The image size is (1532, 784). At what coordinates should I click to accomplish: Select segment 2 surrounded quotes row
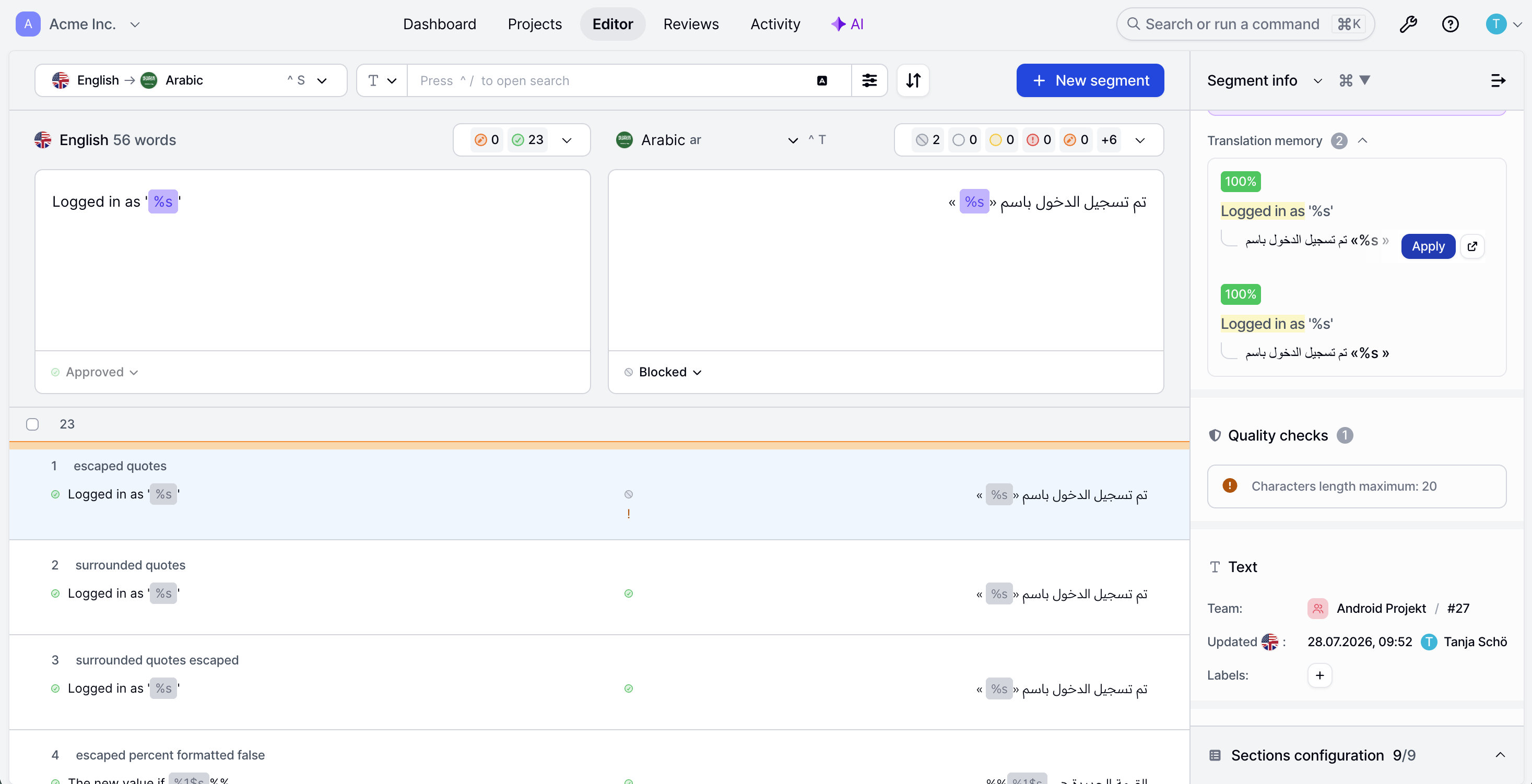pyautogui.click(x=599, y=587)
